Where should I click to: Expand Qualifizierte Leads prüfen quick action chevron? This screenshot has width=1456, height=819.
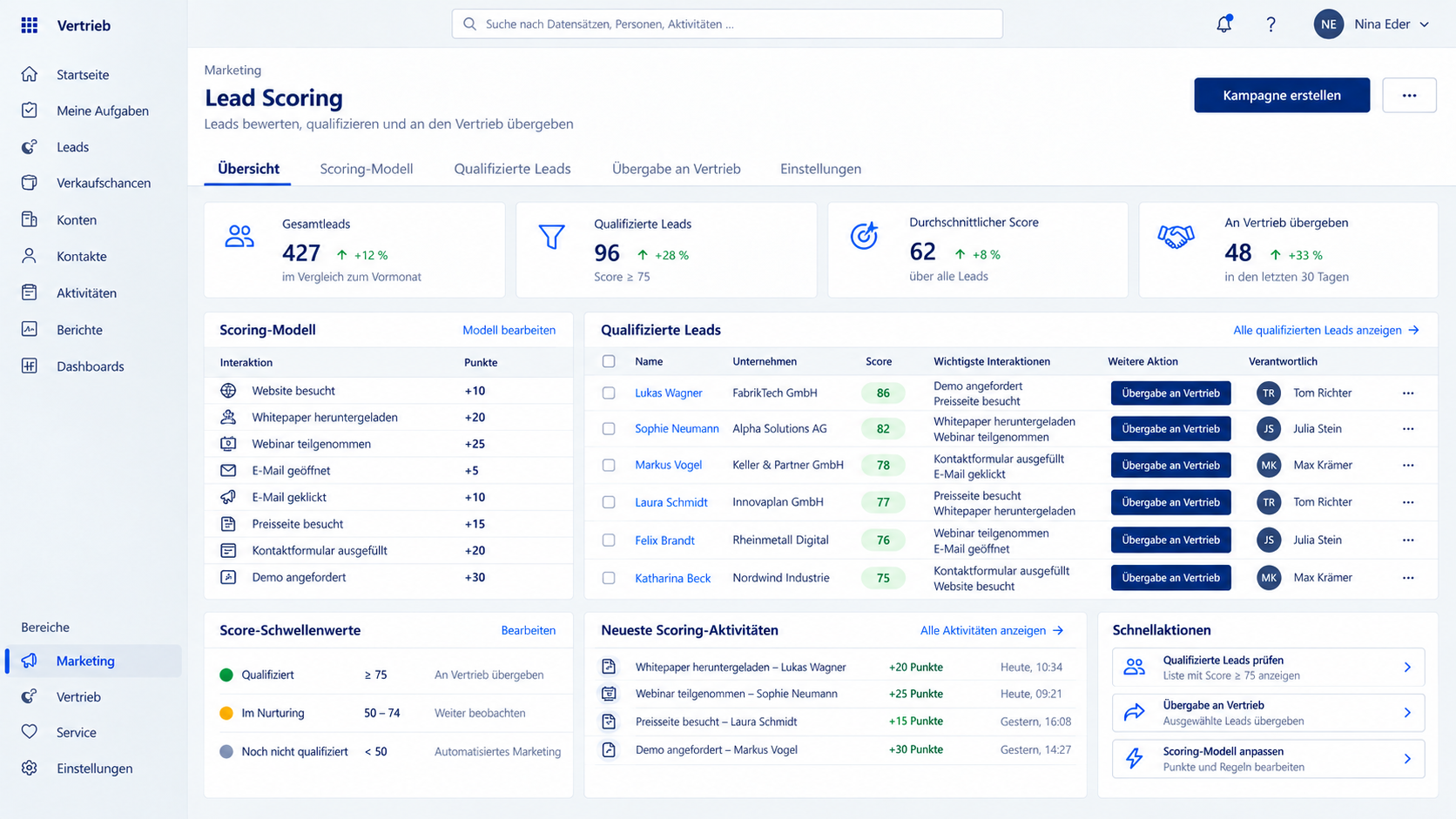tap(1407, 668)
